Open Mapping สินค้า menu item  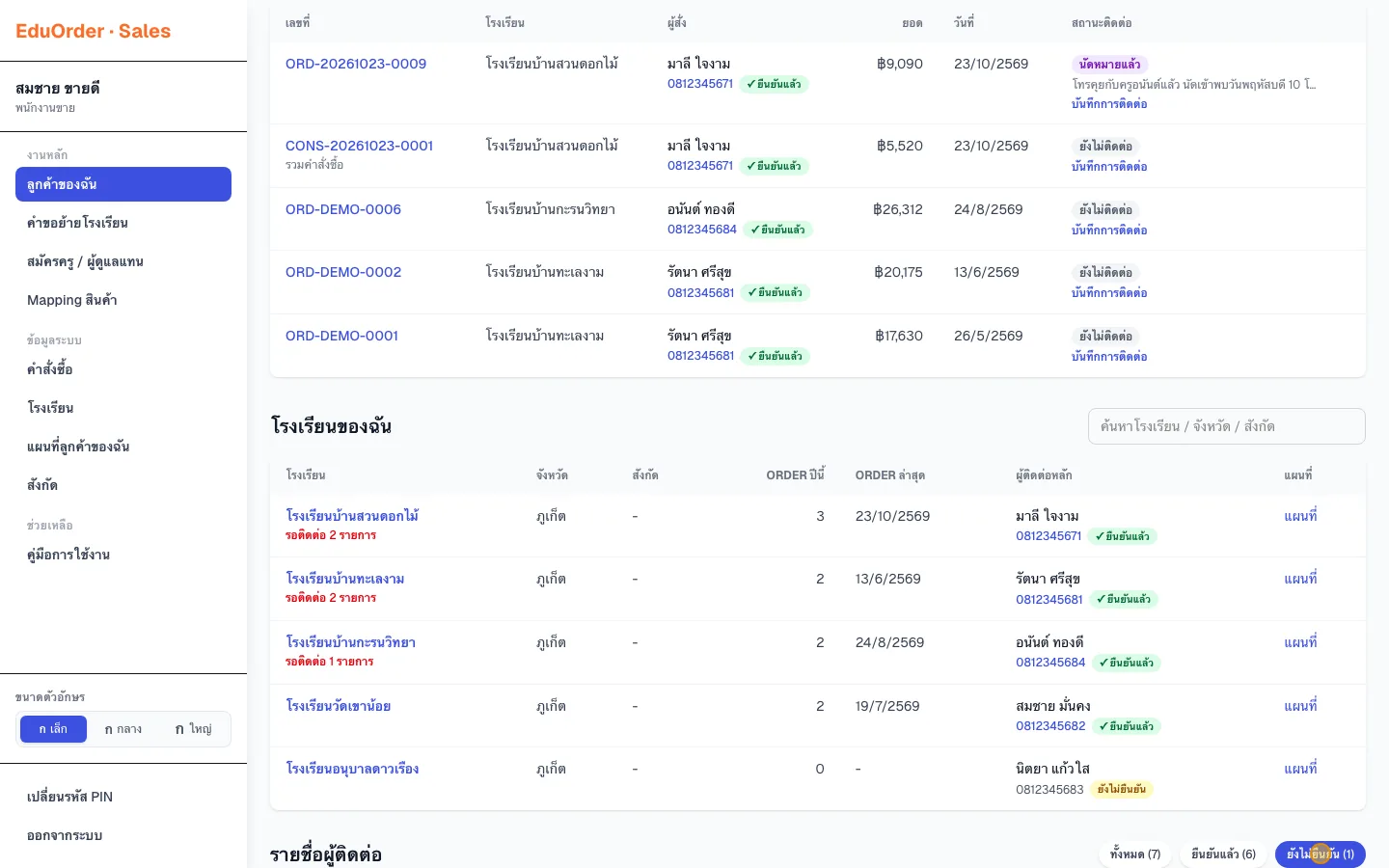pos(123,300)
